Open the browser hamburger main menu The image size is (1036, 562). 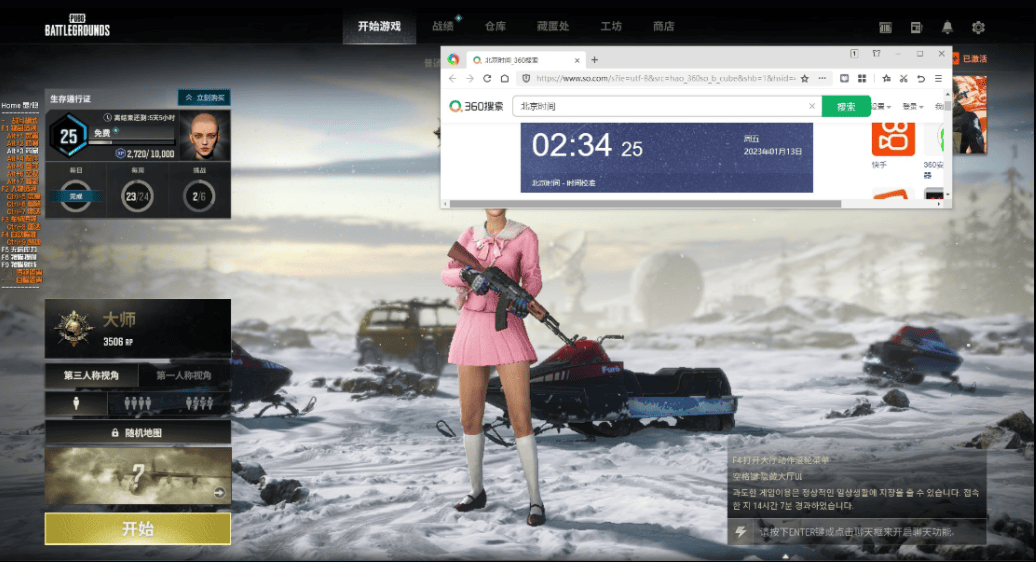(938, 78)
